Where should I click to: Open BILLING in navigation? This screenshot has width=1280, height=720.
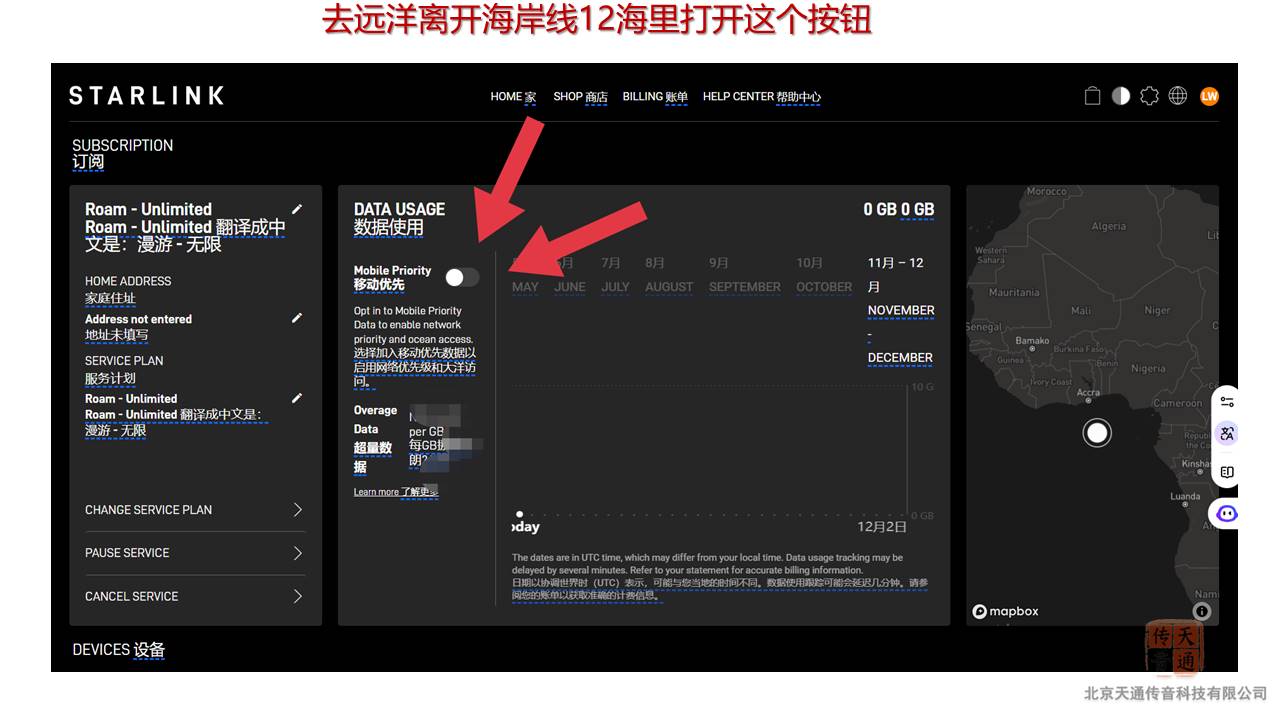tap(655, 97)
